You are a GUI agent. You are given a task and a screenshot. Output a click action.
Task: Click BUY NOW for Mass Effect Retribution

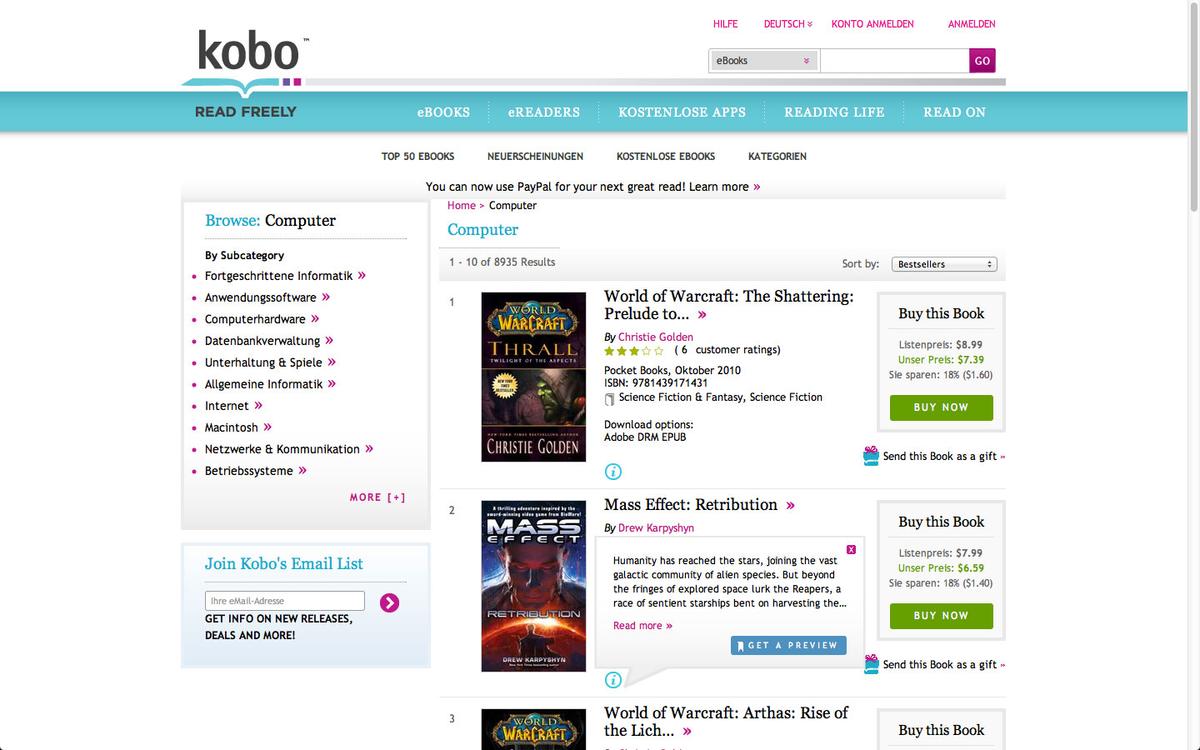click(x=941, y=616)
